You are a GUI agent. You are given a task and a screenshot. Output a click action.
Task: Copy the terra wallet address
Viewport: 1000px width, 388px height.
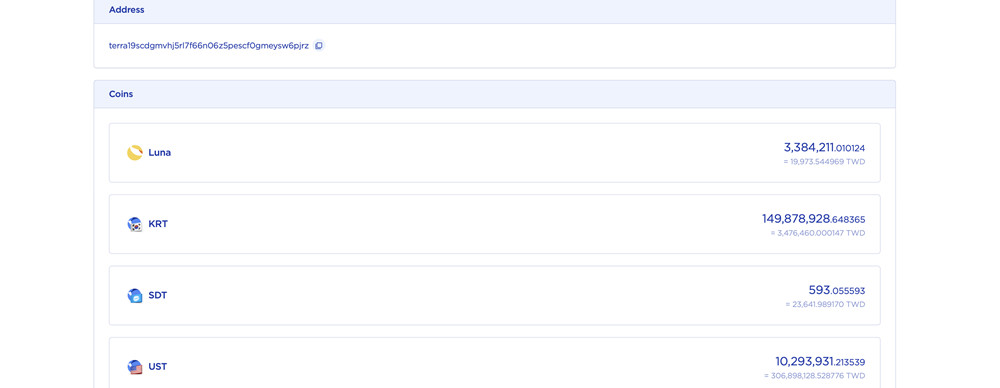[x=319, y=45]
